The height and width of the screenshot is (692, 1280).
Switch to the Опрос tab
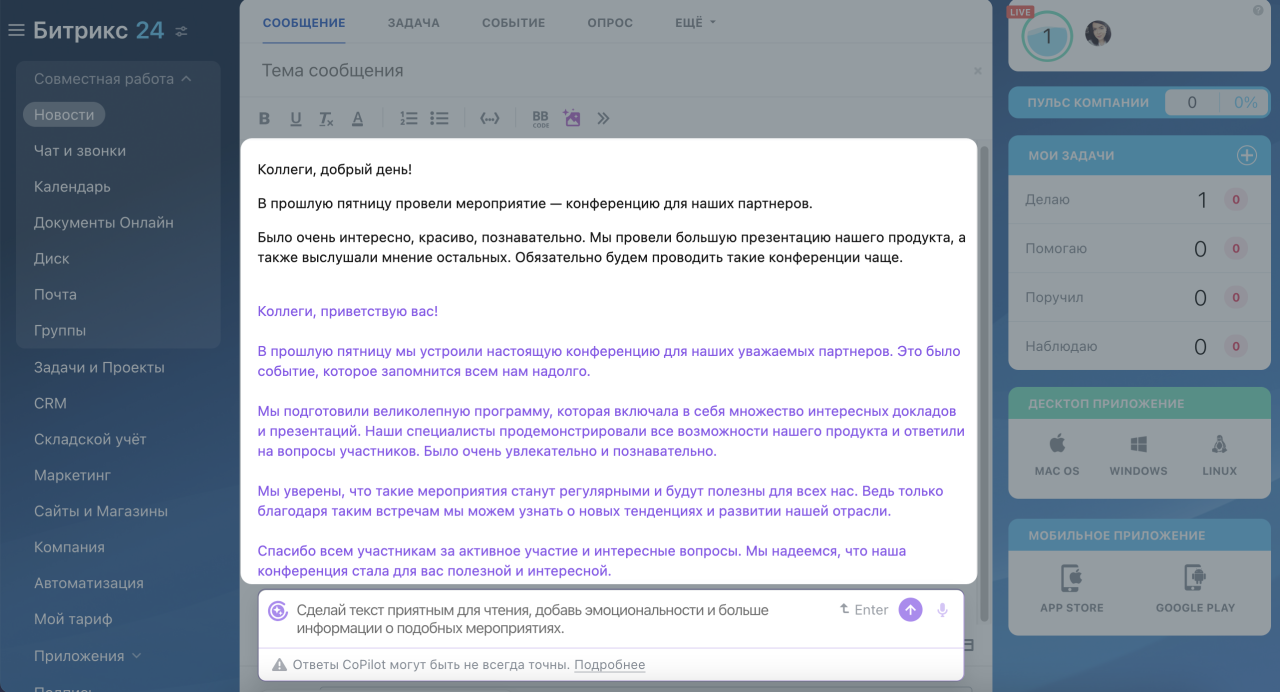pyautogui.click(x=610, y=23)
